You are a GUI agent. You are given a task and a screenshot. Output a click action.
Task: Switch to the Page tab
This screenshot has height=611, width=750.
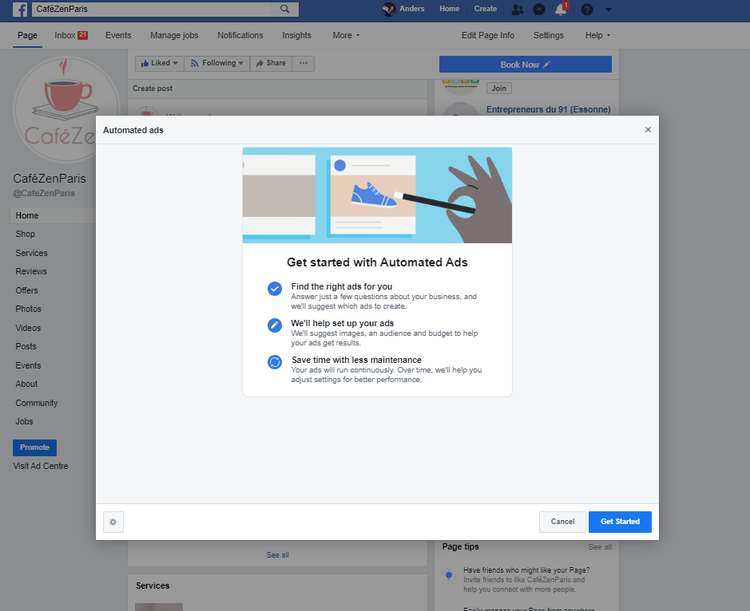point(27,35)
